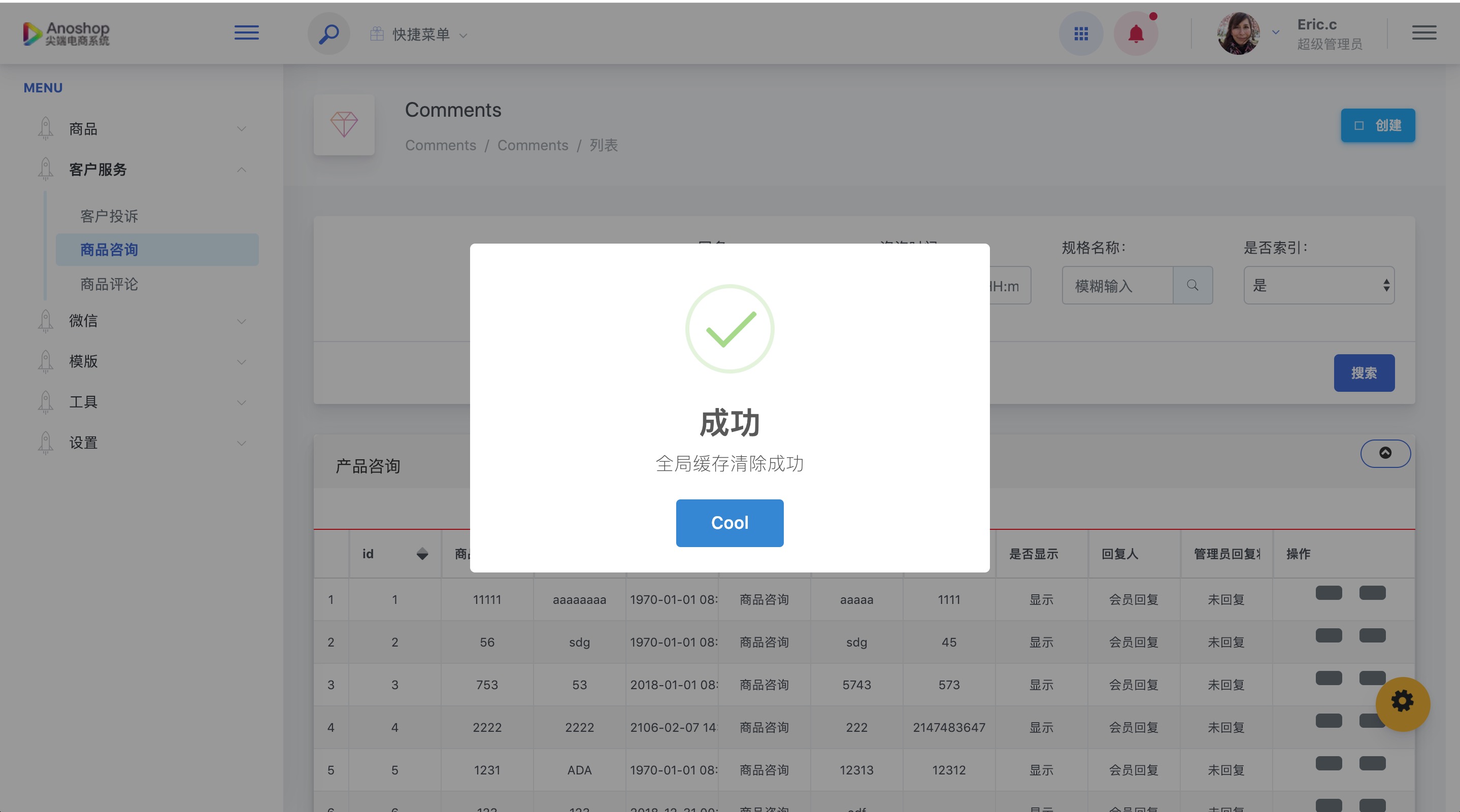Viewport: 1460px width, 812px height.
Task: Toggle sidebar with left hamburger icon
Action: click(247, 33)
